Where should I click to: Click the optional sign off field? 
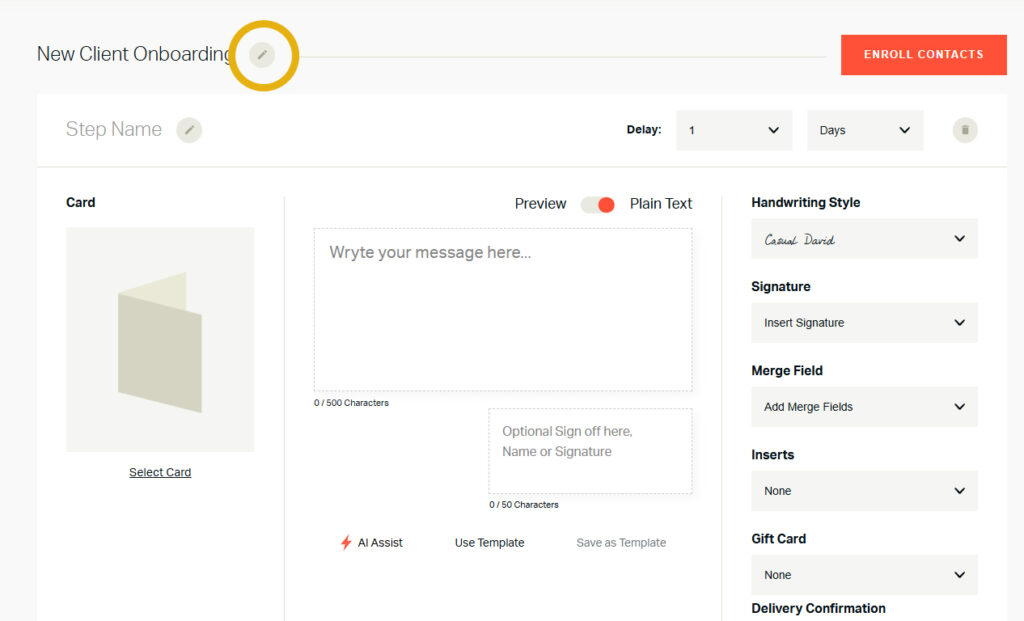590,451
